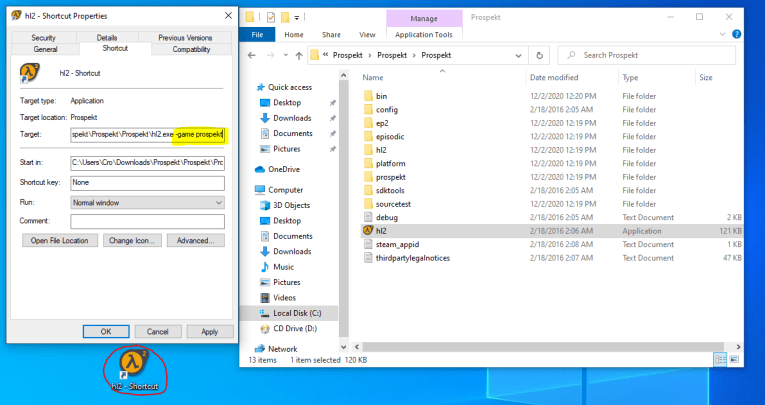The height and width of the screenshot is (405, 765).
Task: Click the hl2 application icon in file list
Action: point(368,230)
